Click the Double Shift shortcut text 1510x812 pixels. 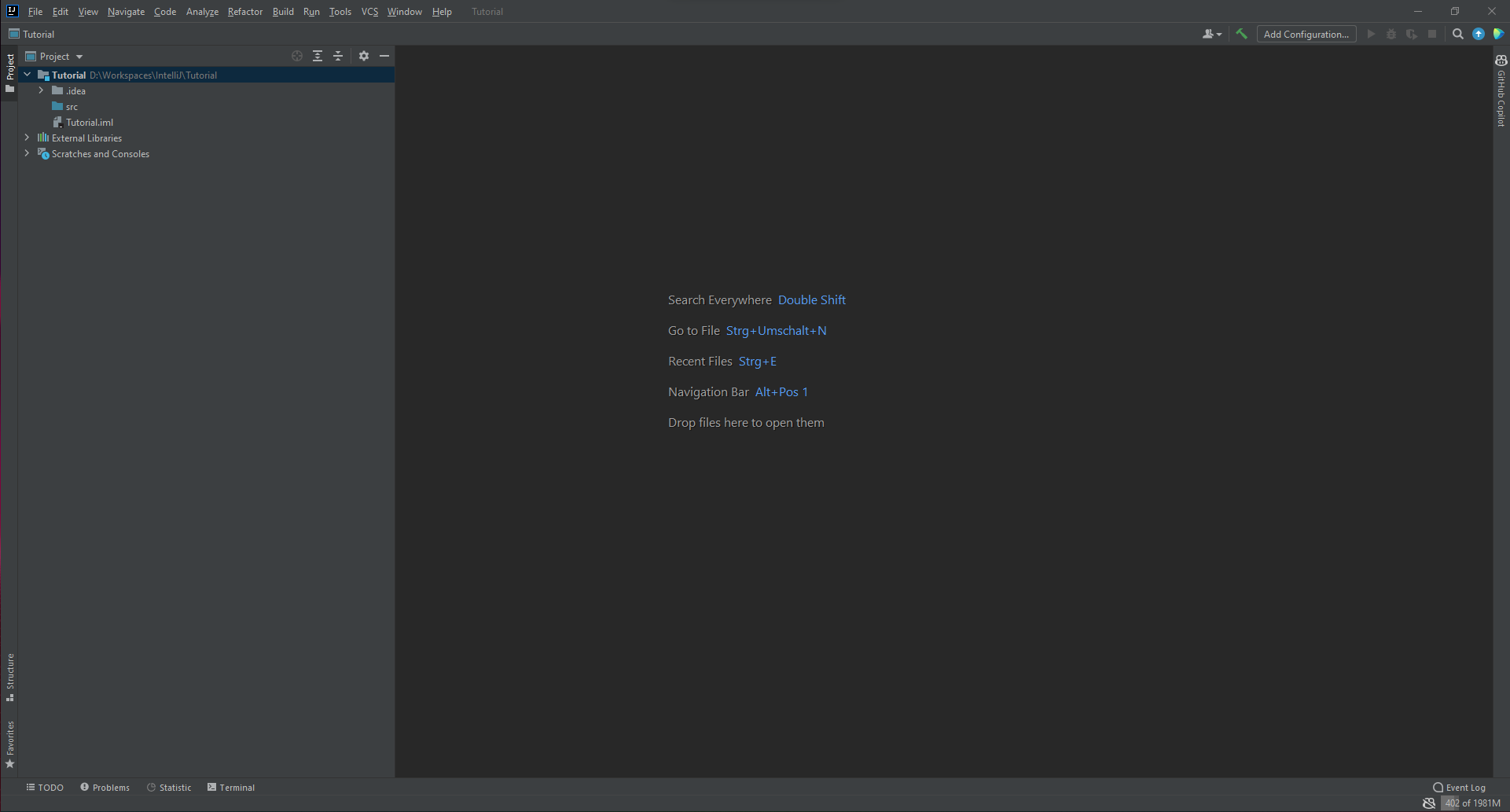coord(812,300)
